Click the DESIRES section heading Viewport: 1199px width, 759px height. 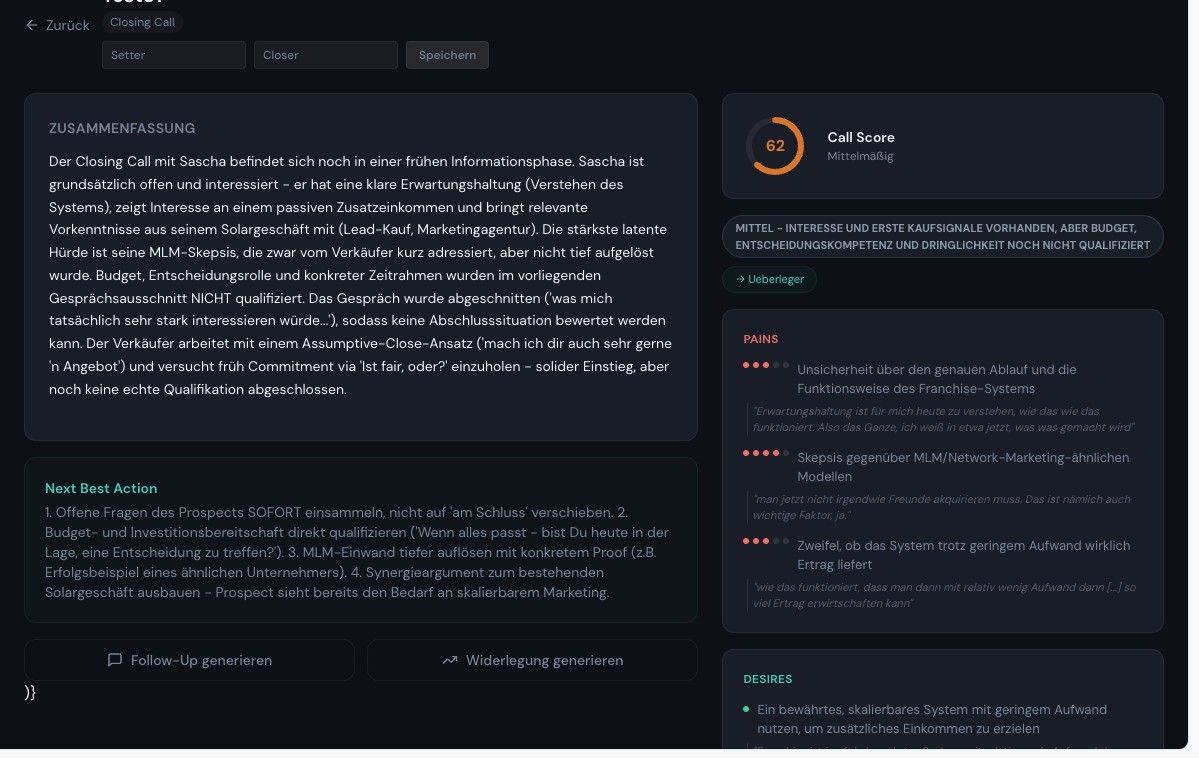point(768,679)
